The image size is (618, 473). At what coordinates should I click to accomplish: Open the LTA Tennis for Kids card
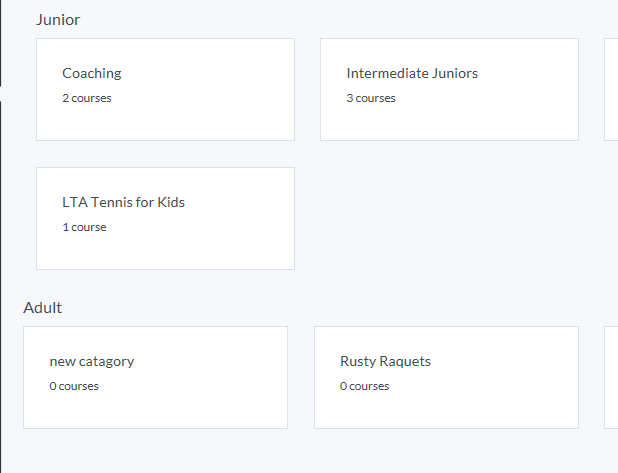point(165,245)
